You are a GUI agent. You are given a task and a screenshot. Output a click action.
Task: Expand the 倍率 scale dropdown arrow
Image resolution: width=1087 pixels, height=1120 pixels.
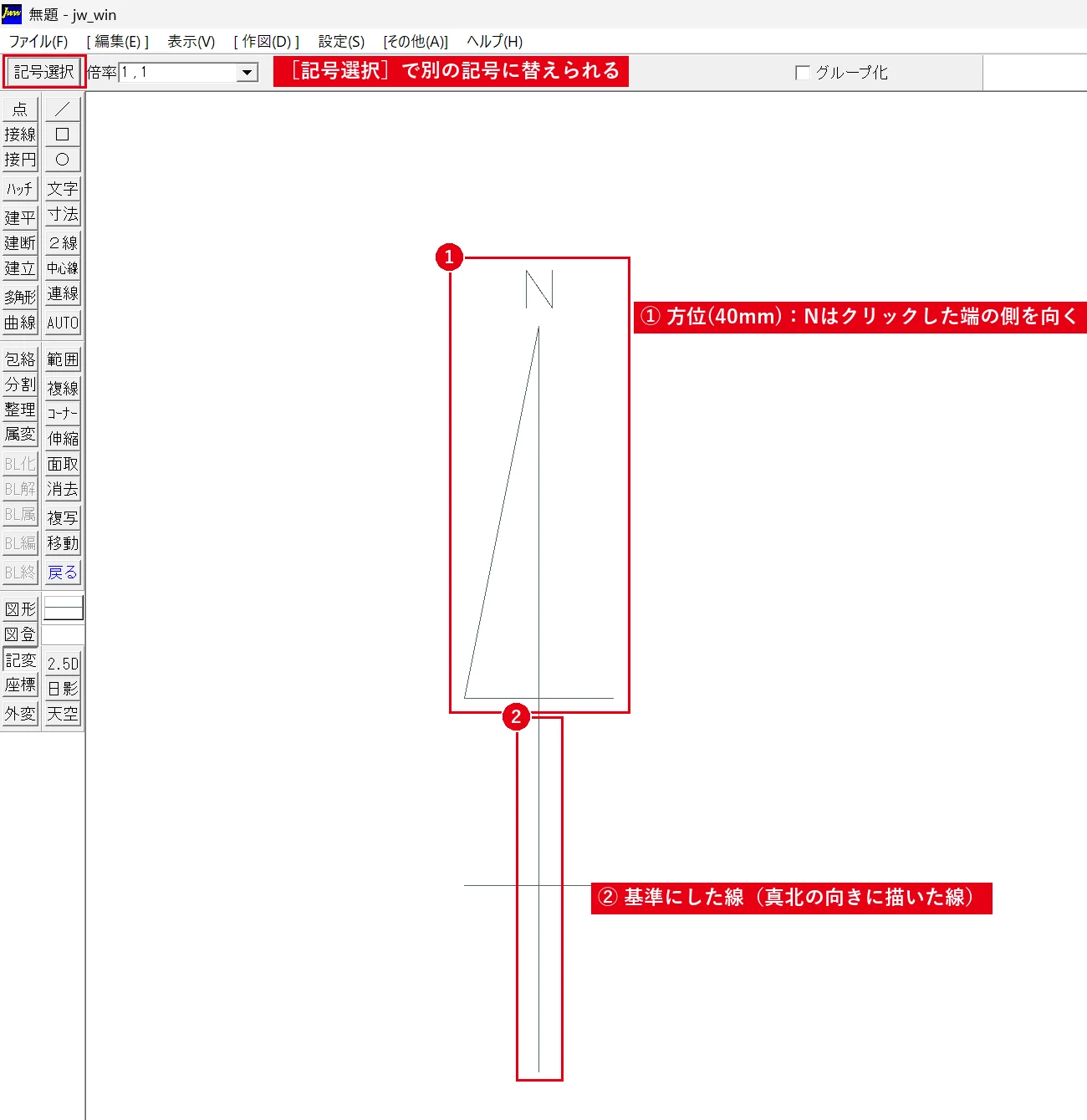(x=248, y=73)
